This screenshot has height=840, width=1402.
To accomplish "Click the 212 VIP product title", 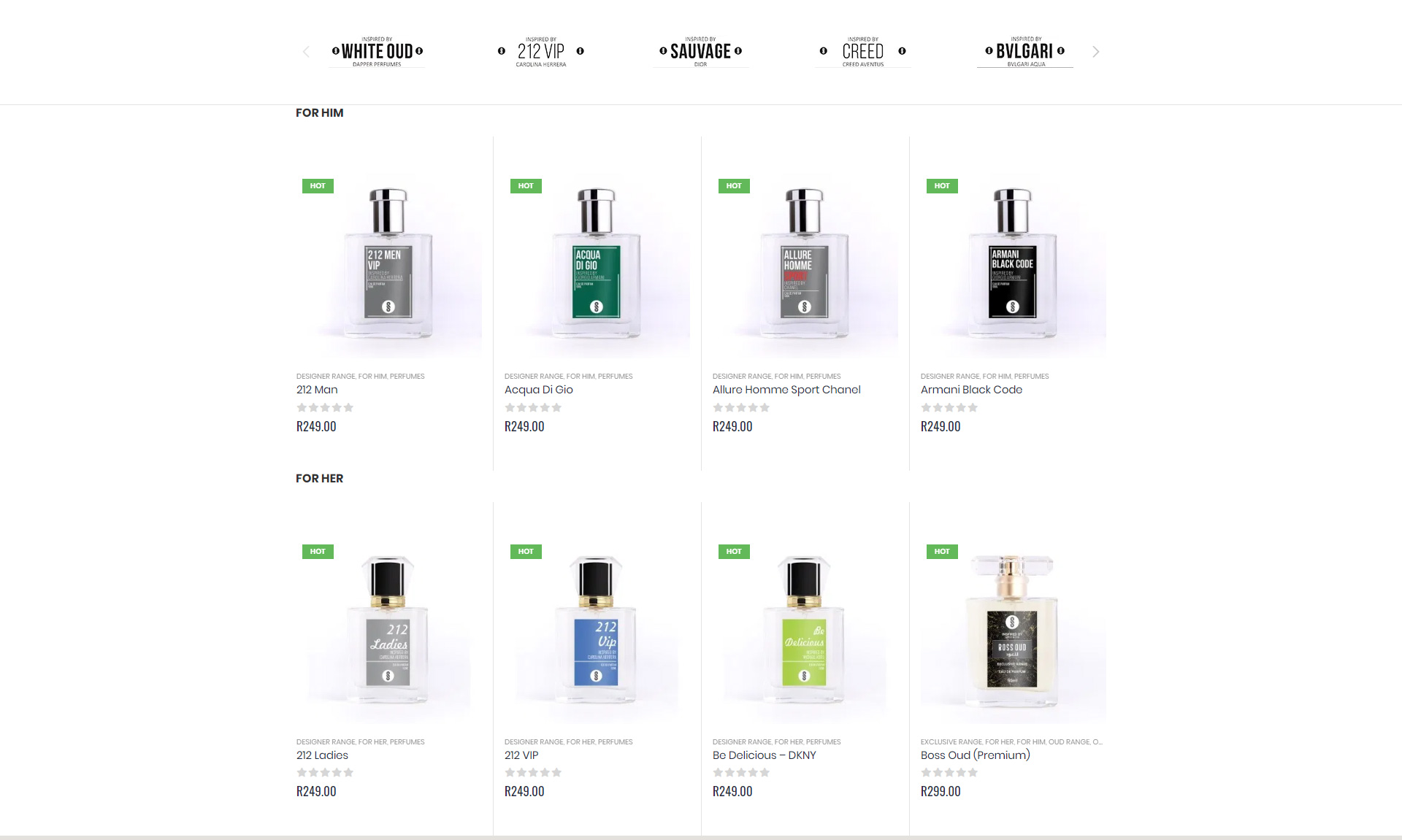I will click(521, 755).
